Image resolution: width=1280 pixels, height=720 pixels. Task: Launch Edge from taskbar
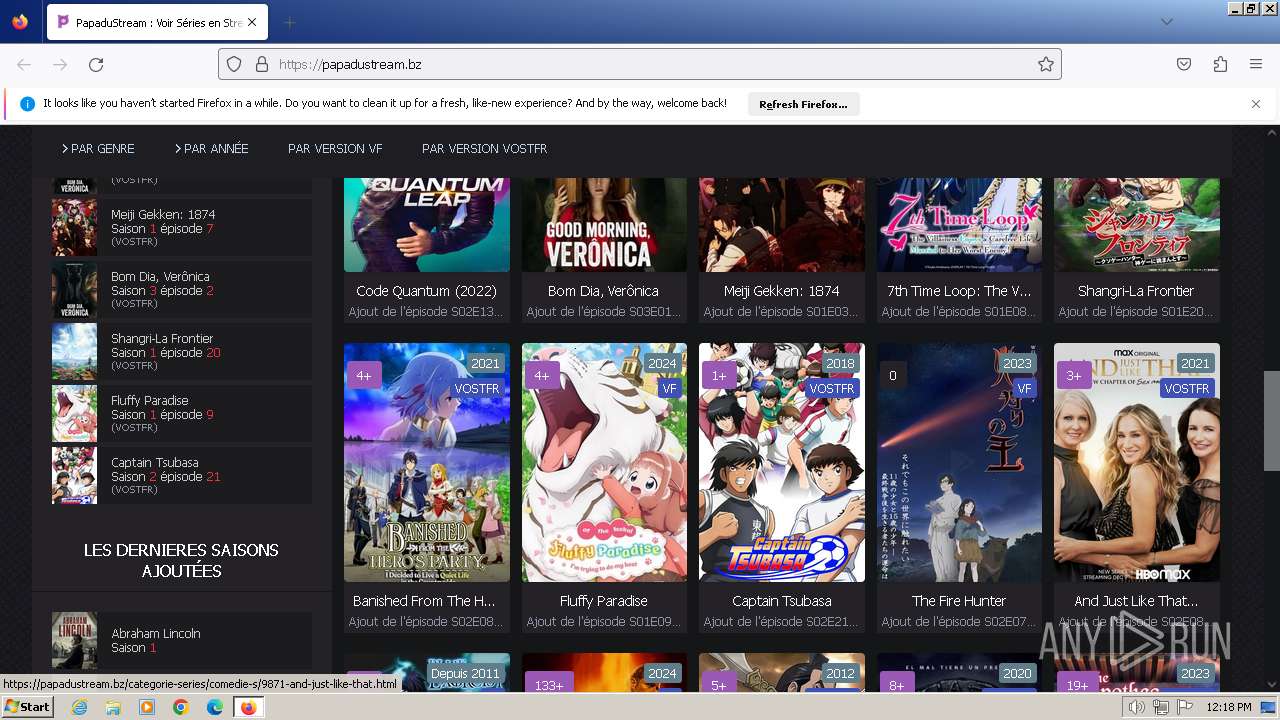(215, 707)
